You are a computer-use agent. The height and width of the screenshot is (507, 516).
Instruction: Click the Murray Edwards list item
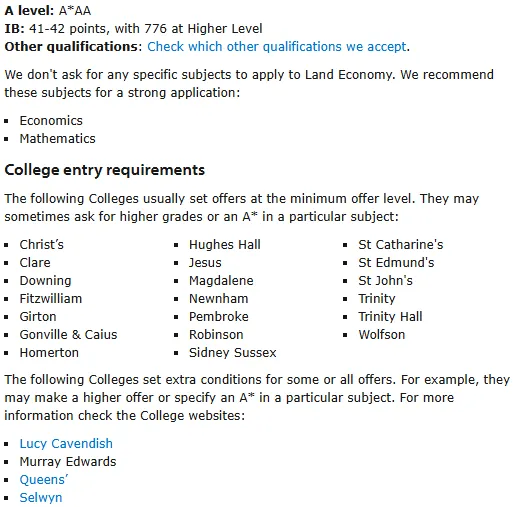point(68,462)
